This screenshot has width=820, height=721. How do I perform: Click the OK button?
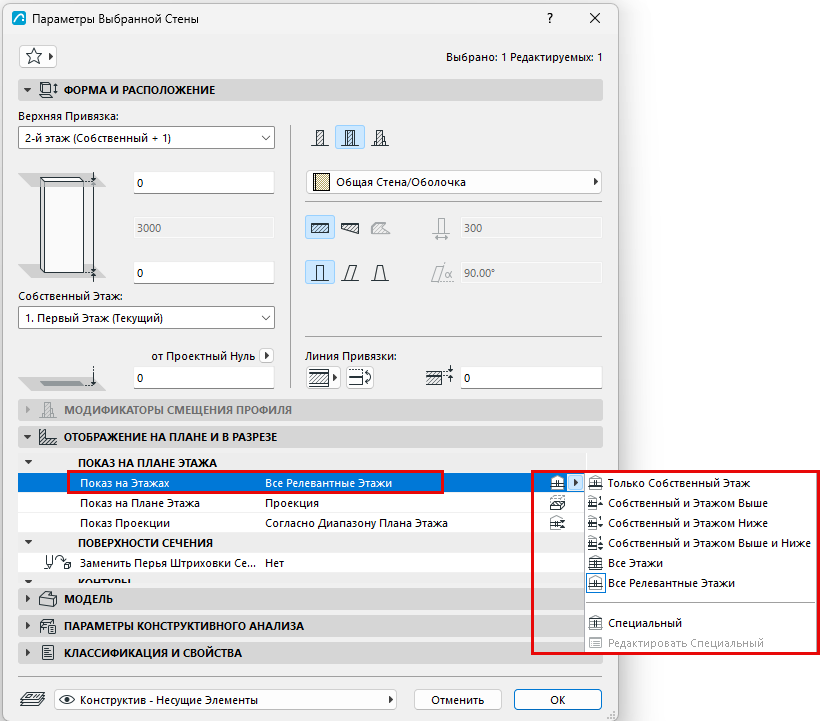pyautogui.click(x=557, y=700)
